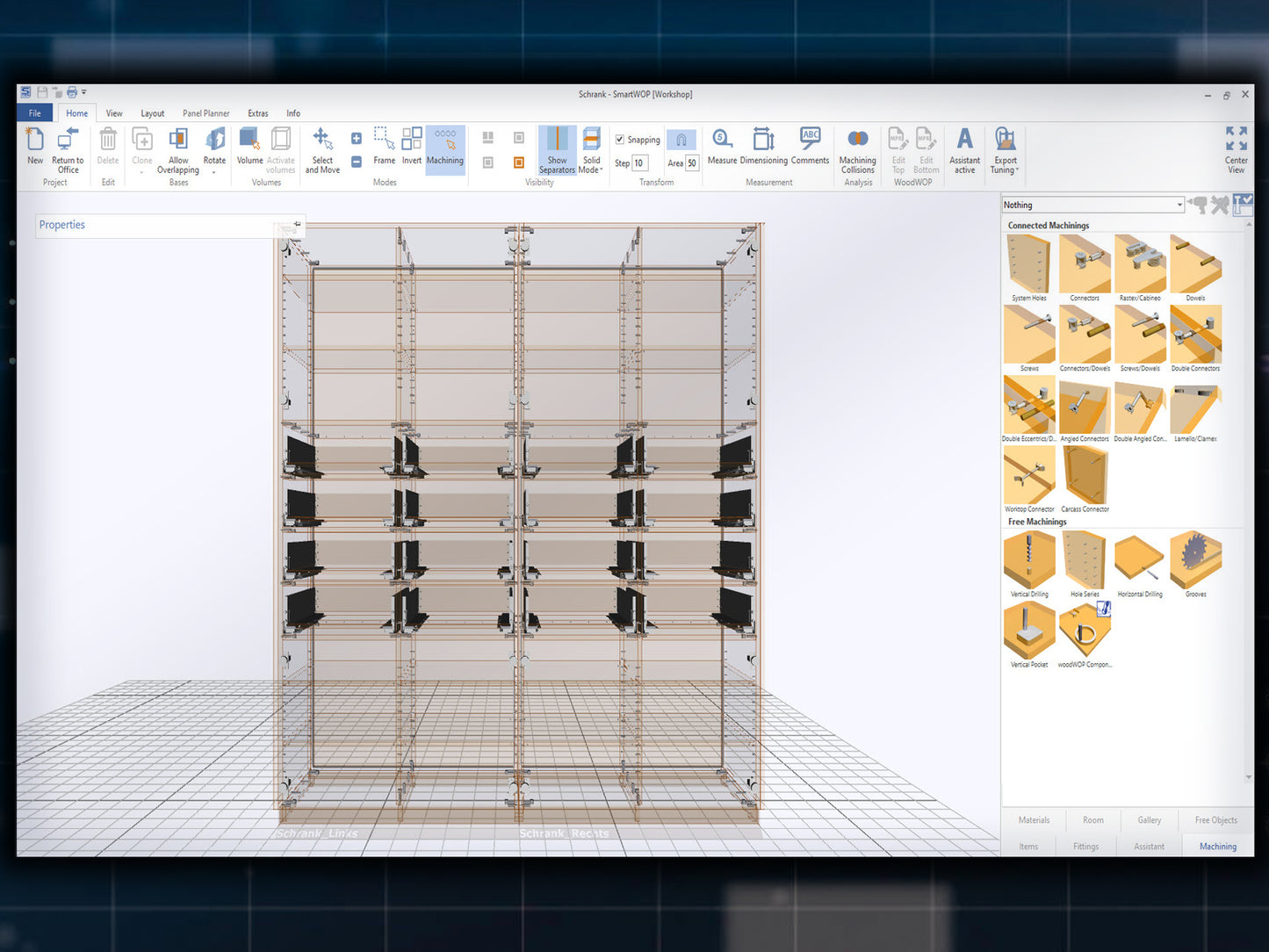The image size is (1269, 952).
Task: Add a Comments annotation
Action: coord(810,147)
